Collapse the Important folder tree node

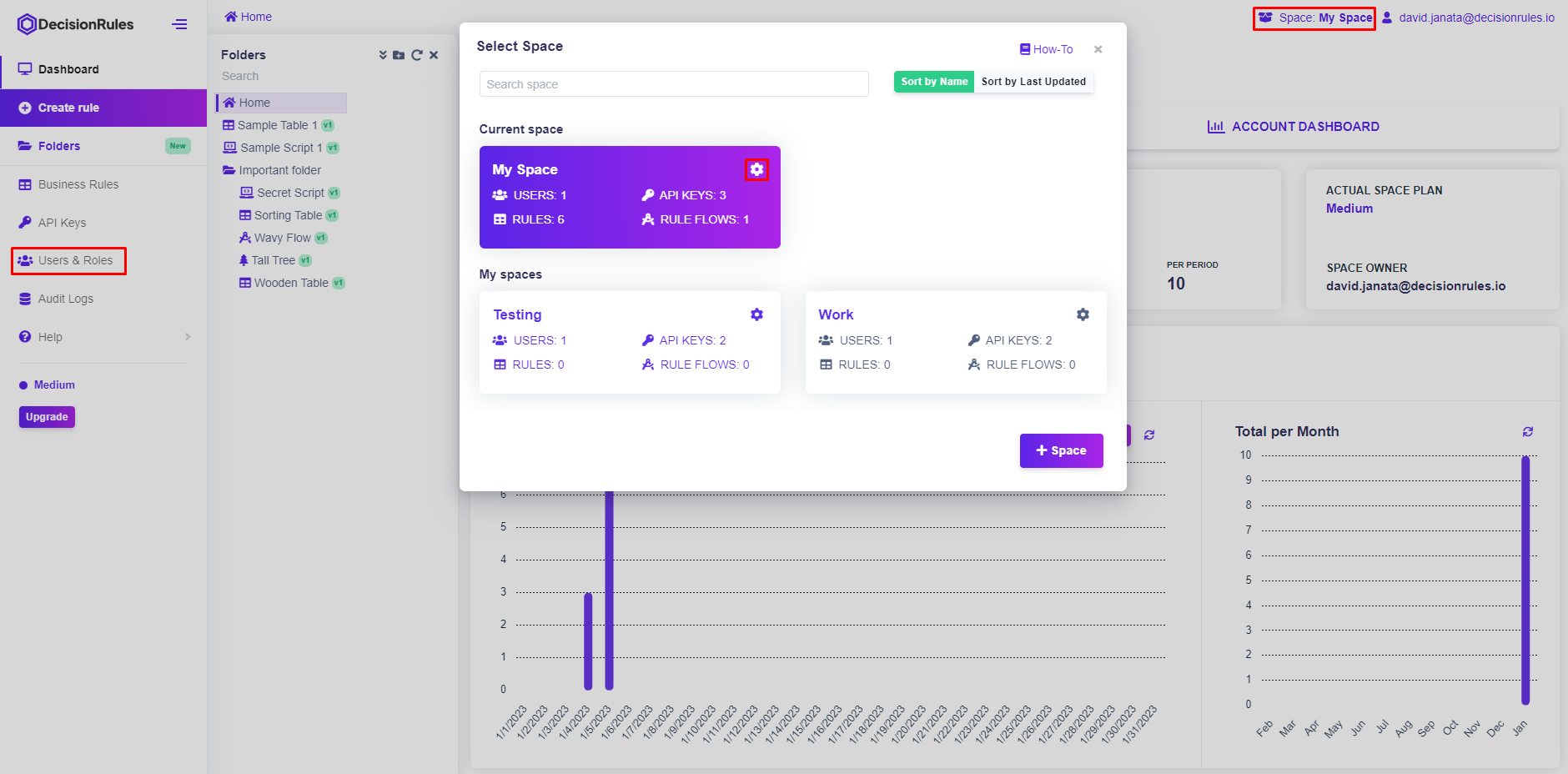[x=229, y=170]
